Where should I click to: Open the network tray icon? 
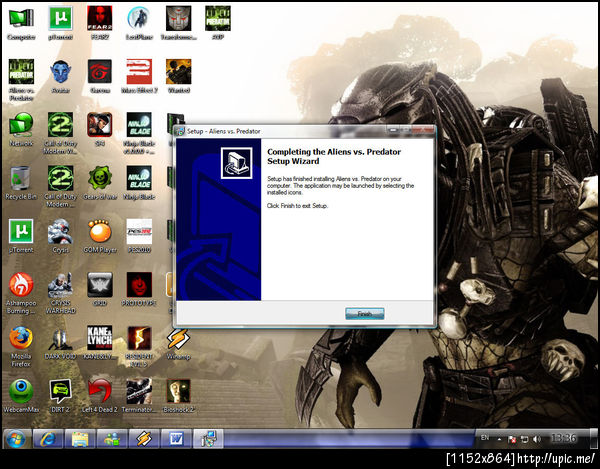[x=525, y=439]
